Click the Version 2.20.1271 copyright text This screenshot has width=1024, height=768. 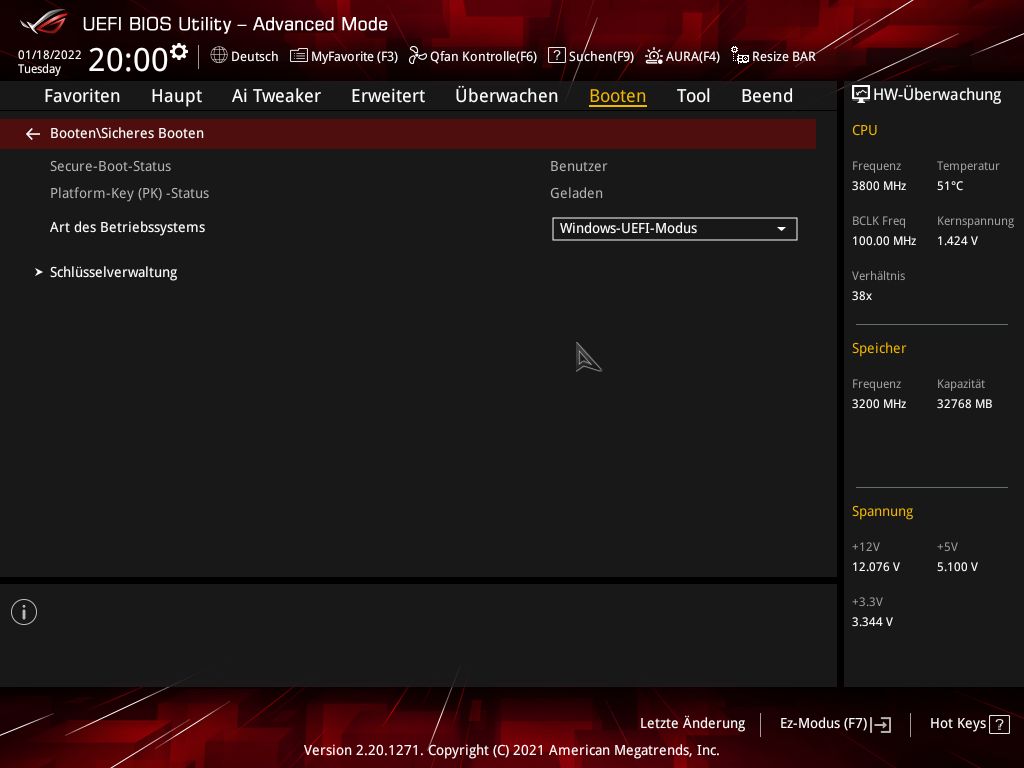[x=511, y=750]
